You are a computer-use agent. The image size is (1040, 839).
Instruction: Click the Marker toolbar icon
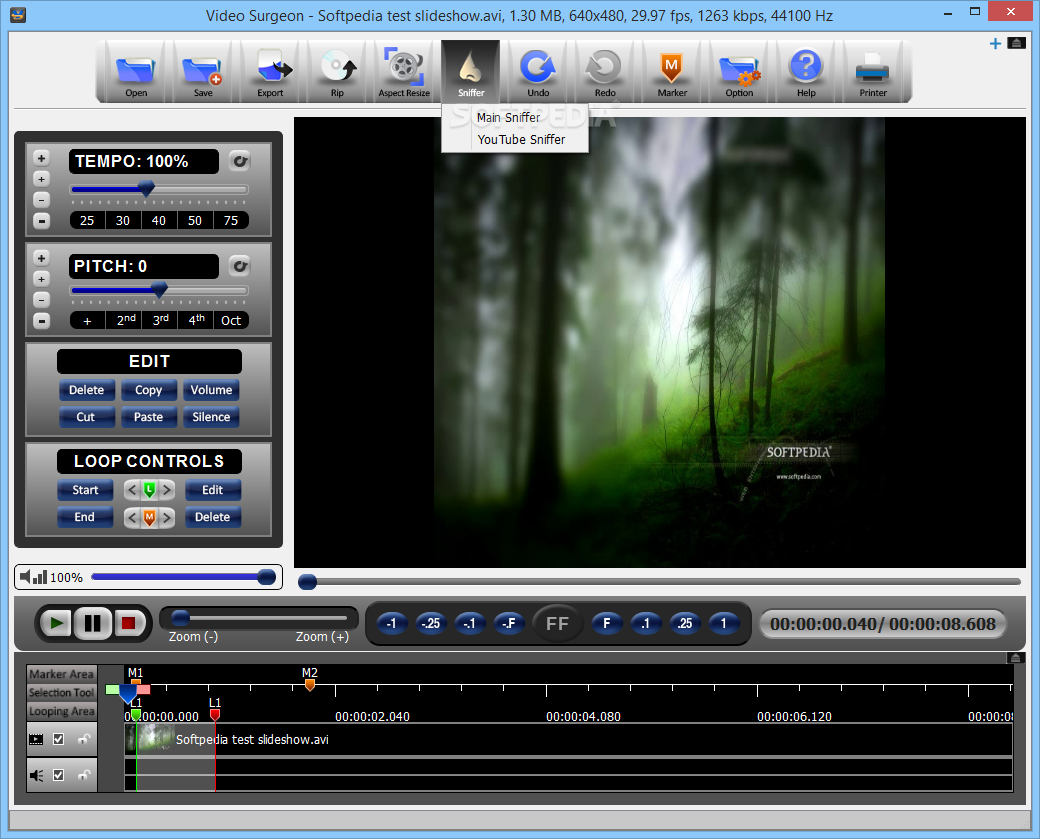672,72
